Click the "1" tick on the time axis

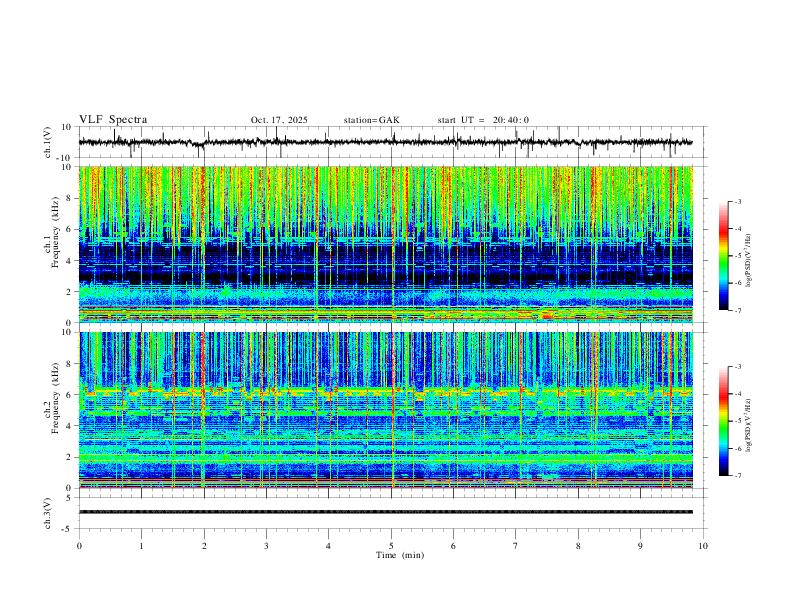141,546
